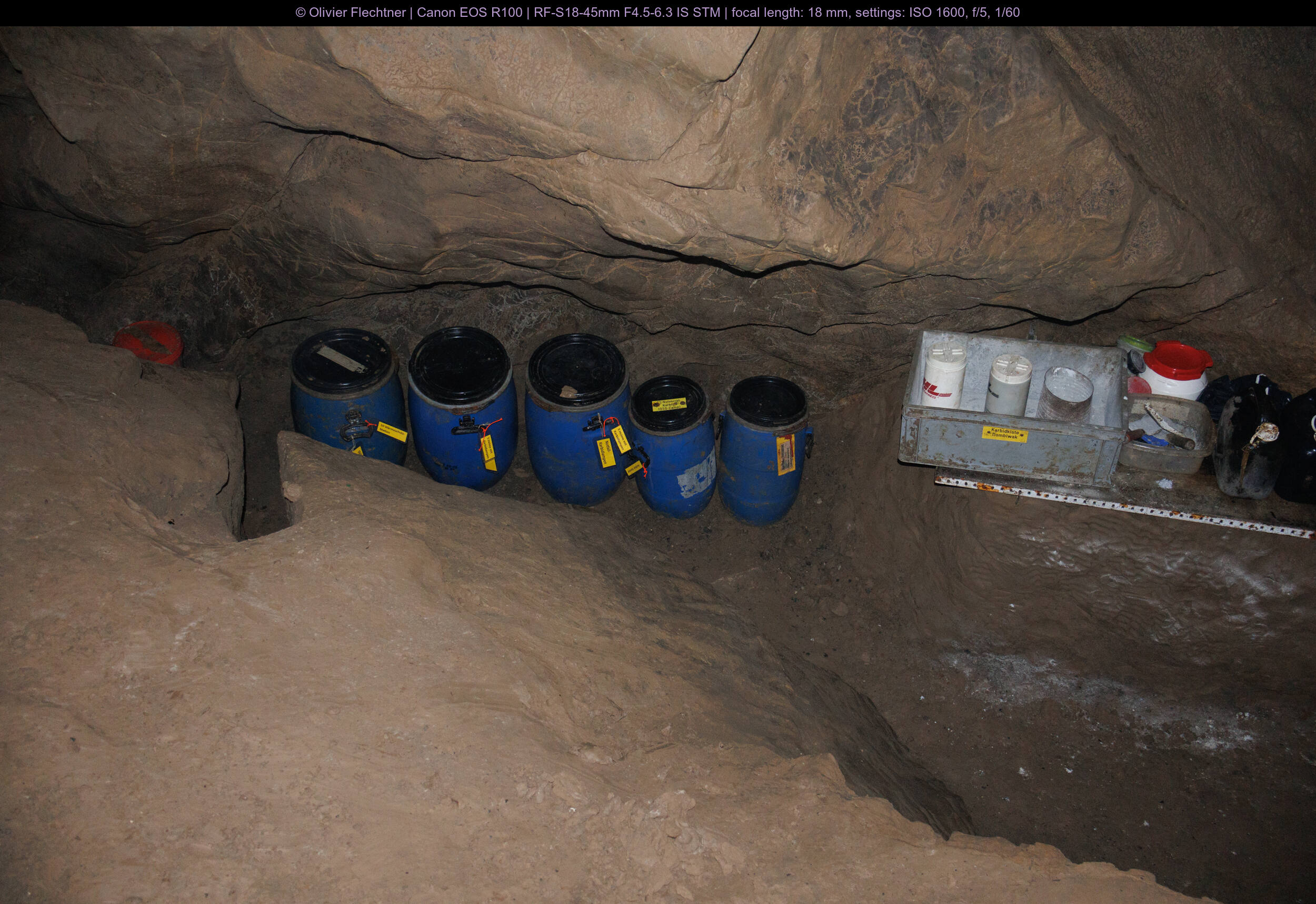1316x904 pixels.
Task: Click the Olivier Flechtner photo credit caption
Action: (x=657, y=13)
